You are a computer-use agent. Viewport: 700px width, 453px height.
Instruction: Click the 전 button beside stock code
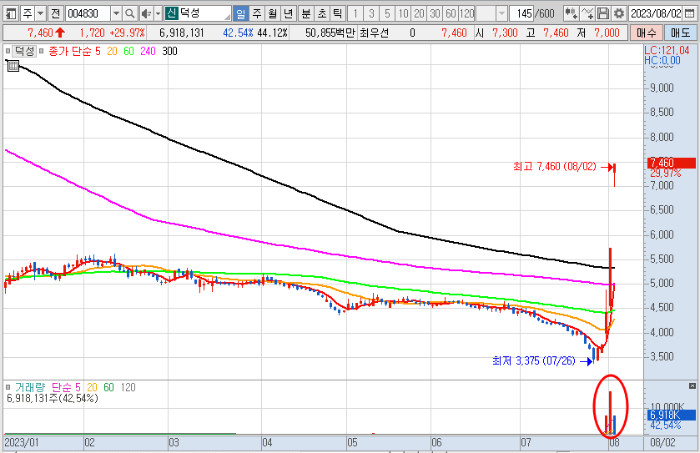point(55,14)
